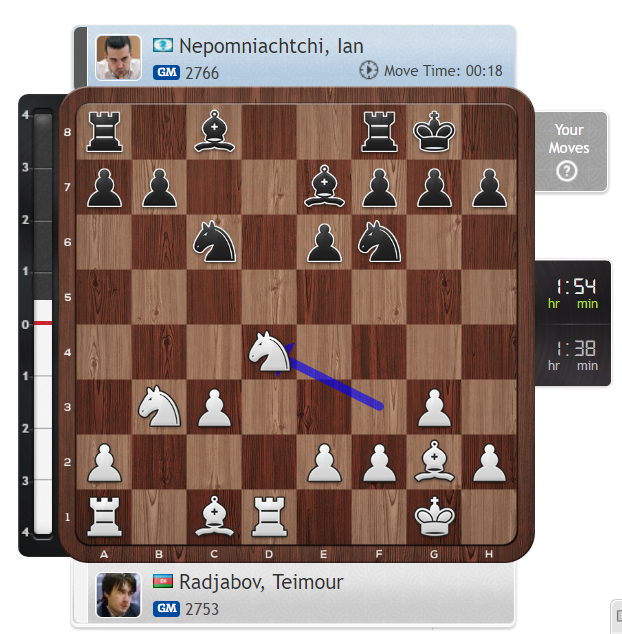The width and height of the screenshot is (622, 634).
Task: Click the empty e4 square
Action: pyautogui.click(x=324, y=351)
